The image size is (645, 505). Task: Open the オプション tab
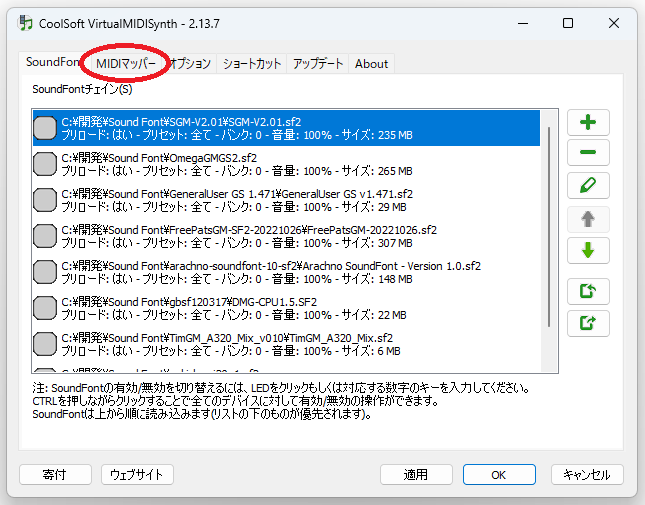point(190,64)
